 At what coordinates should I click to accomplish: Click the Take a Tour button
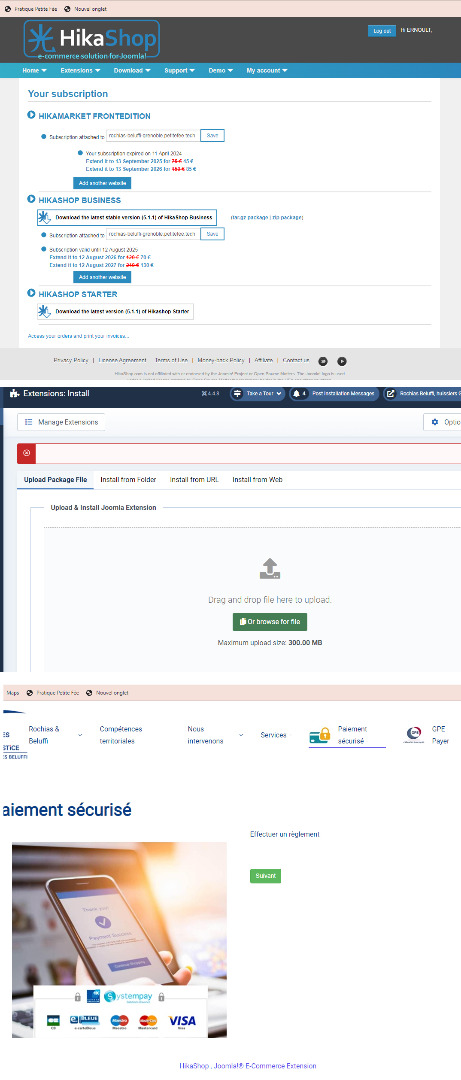tap(255, 394)
